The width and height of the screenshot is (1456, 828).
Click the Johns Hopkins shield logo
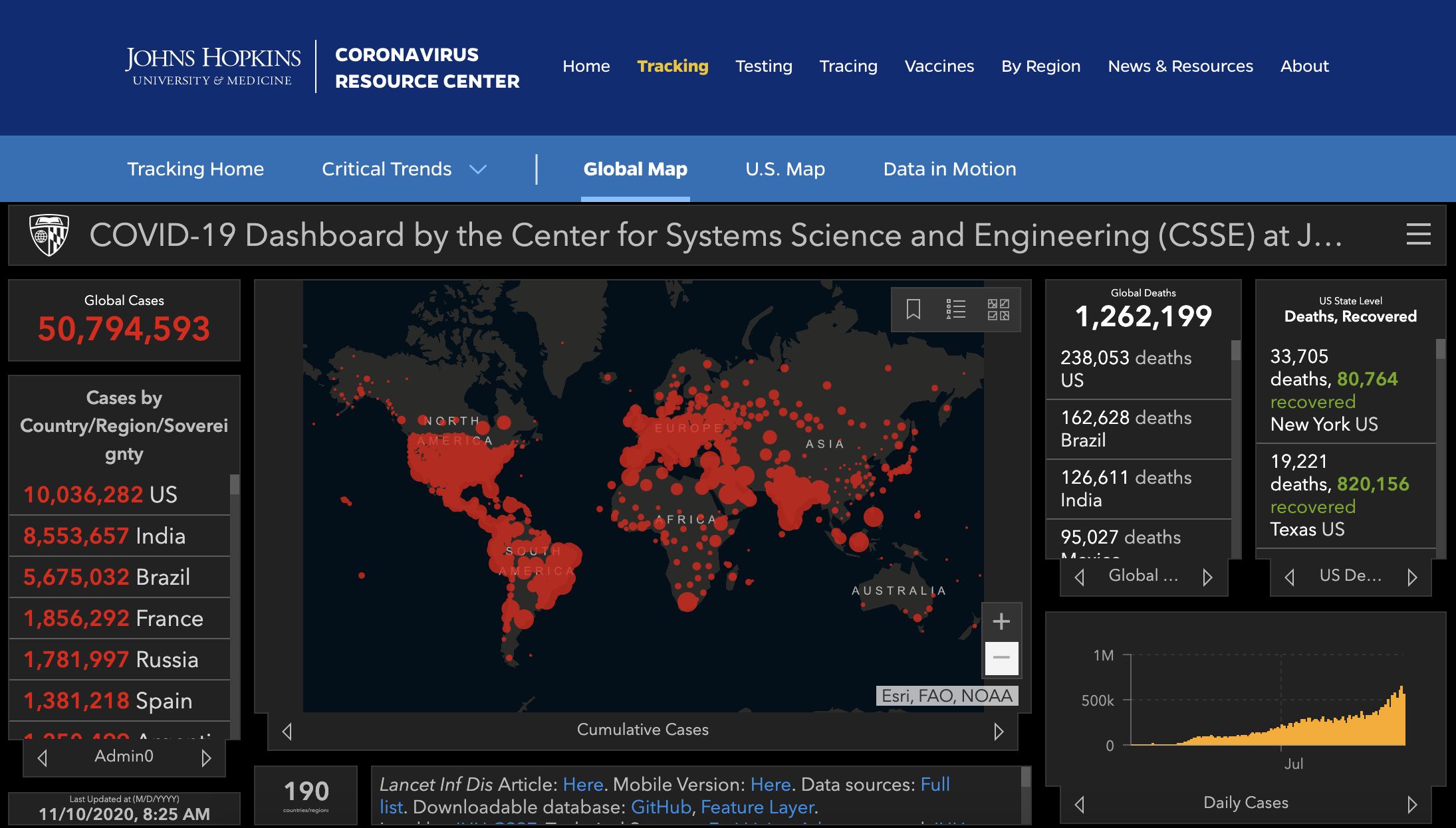[49, 235]
